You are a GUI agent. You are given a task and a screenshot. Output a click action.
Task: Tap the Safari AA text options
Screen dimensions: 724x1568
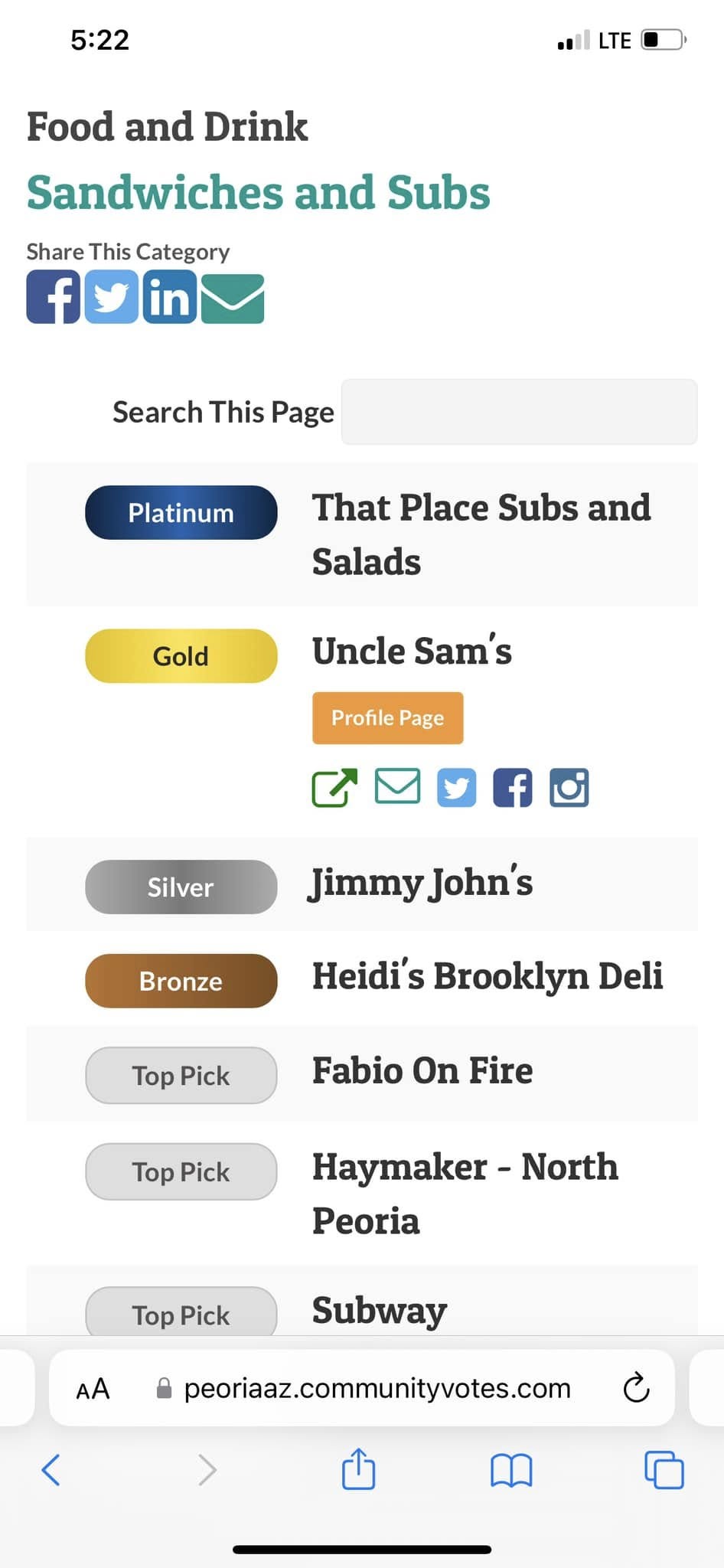(x=93, y=1389)
